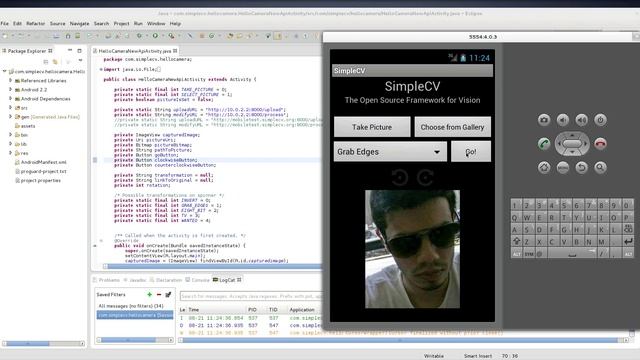This screenshot has height=360, width=640.
Task: Click the emulator camera hardware button
Action: tap(544, 120)
